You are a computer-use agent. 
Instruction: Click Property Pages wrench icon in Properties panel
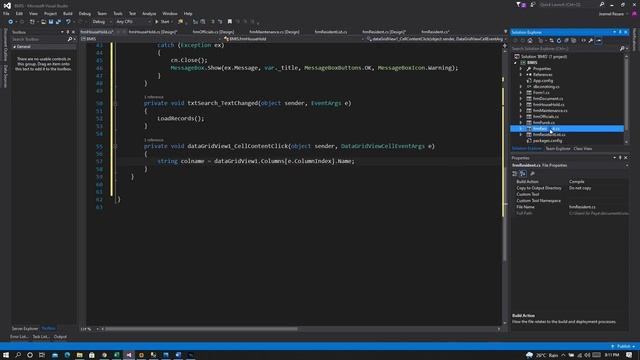532,173
